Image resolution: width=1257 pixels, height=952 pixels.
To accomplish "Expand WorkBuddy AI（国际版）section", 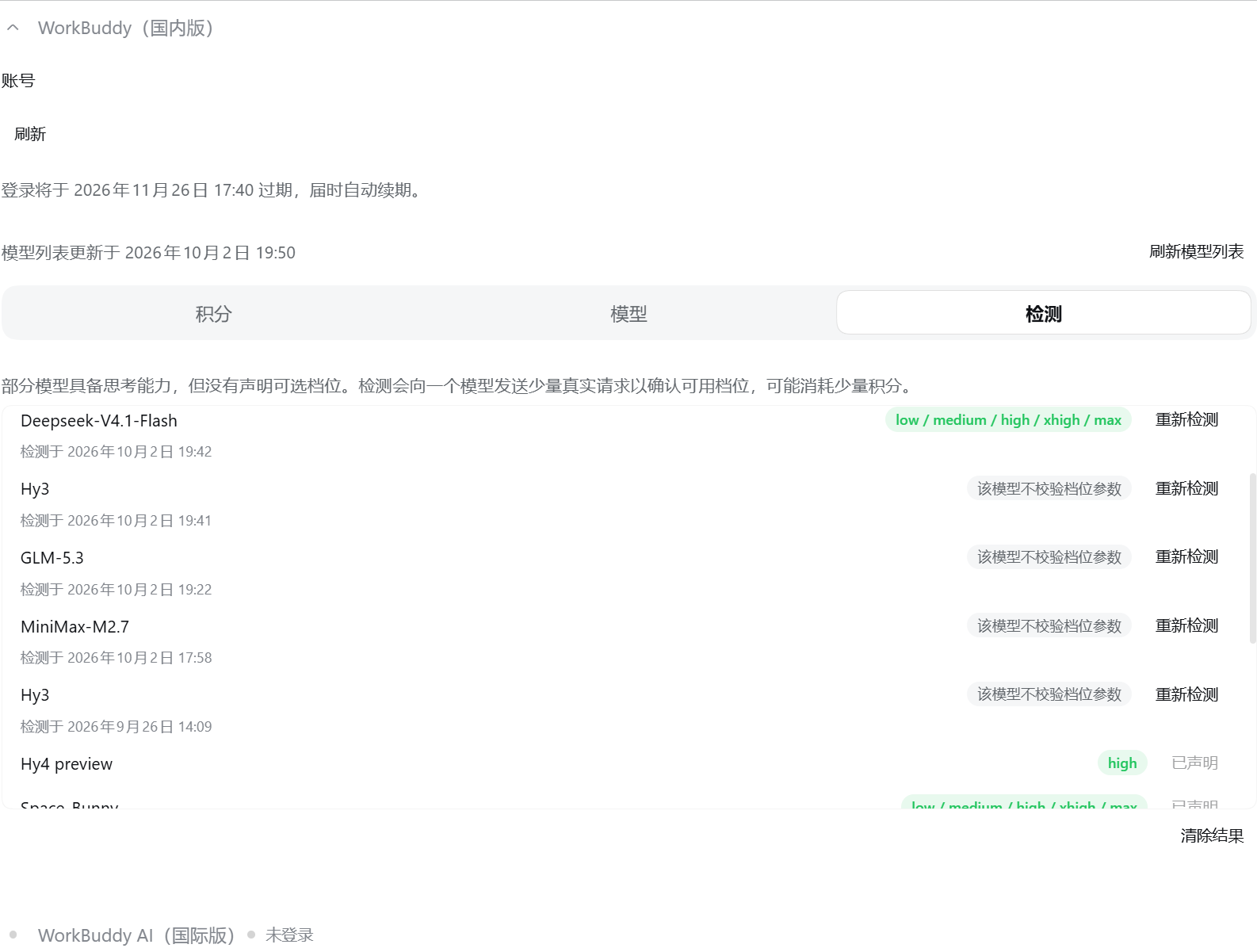I will coord(136,935).
